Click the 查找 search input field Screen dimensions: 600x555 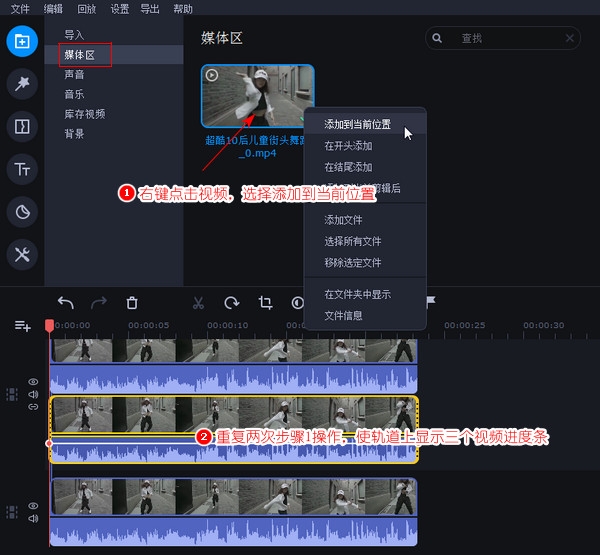click(503, 38)
